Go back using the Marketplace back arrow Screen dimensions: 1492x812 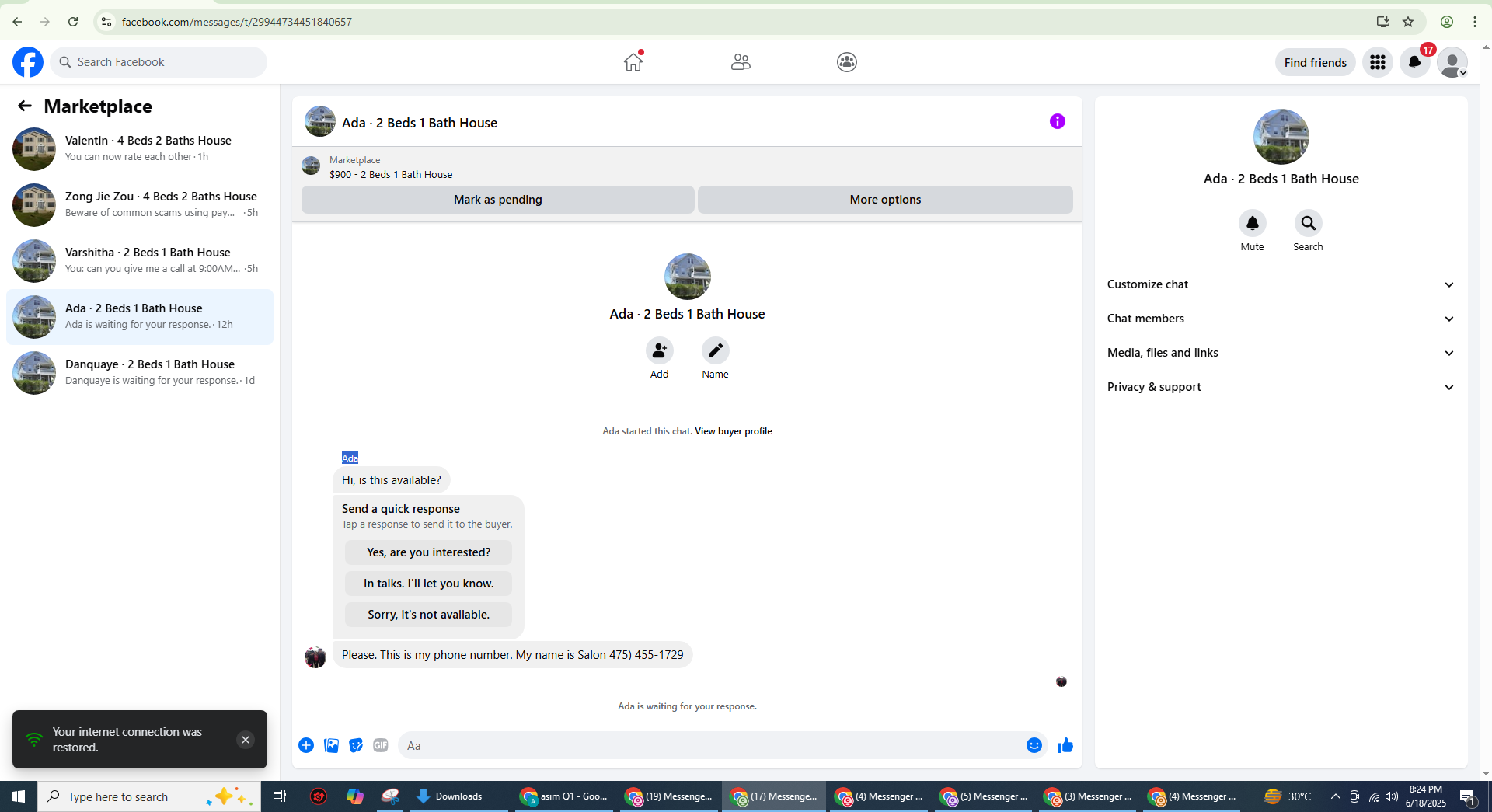pos(25,106)
